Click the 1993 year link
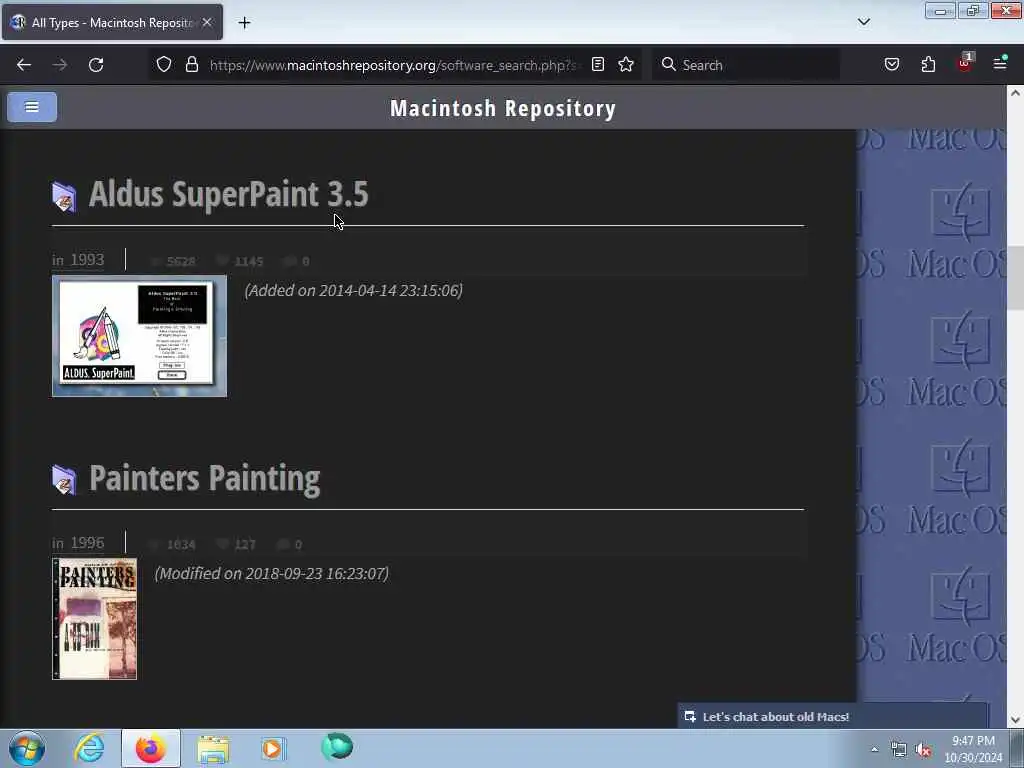The image size is (1024, 768). [x=88, y=260]
